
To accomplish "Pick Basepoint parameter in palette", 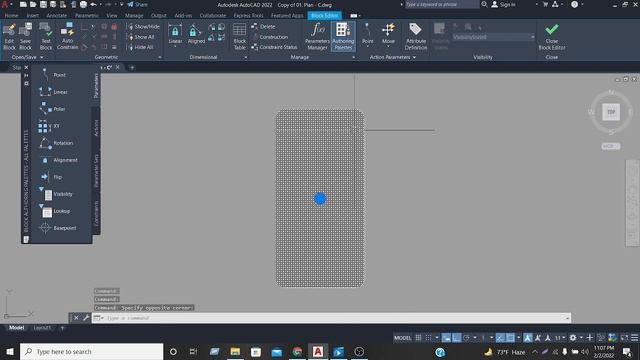I will coord(57,228).
